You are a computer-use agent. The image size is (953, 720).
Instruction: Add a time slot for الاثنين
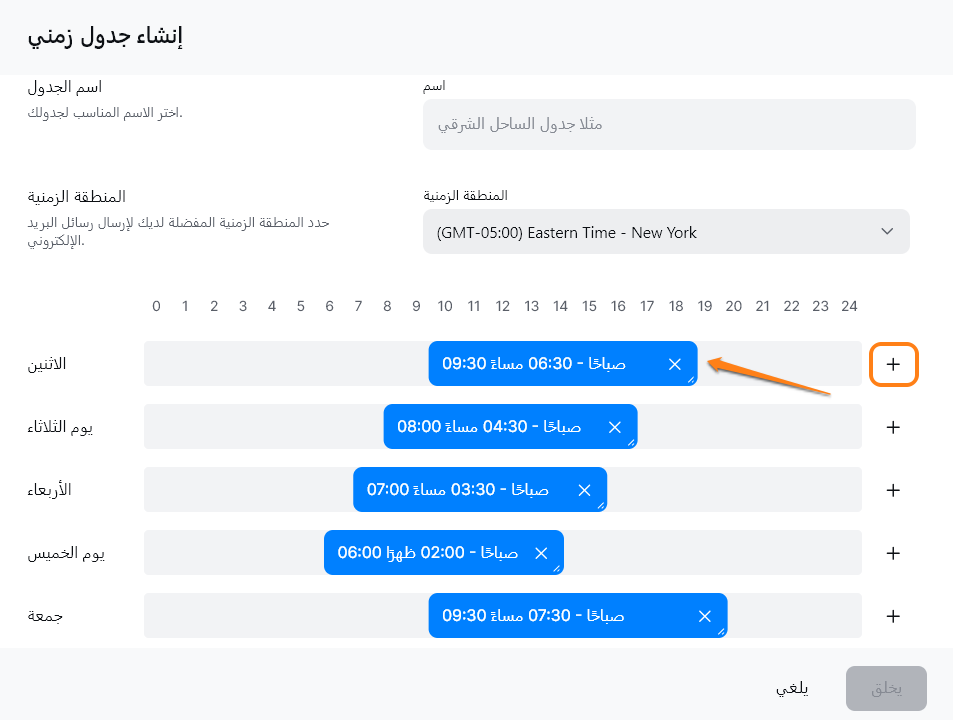894,365
